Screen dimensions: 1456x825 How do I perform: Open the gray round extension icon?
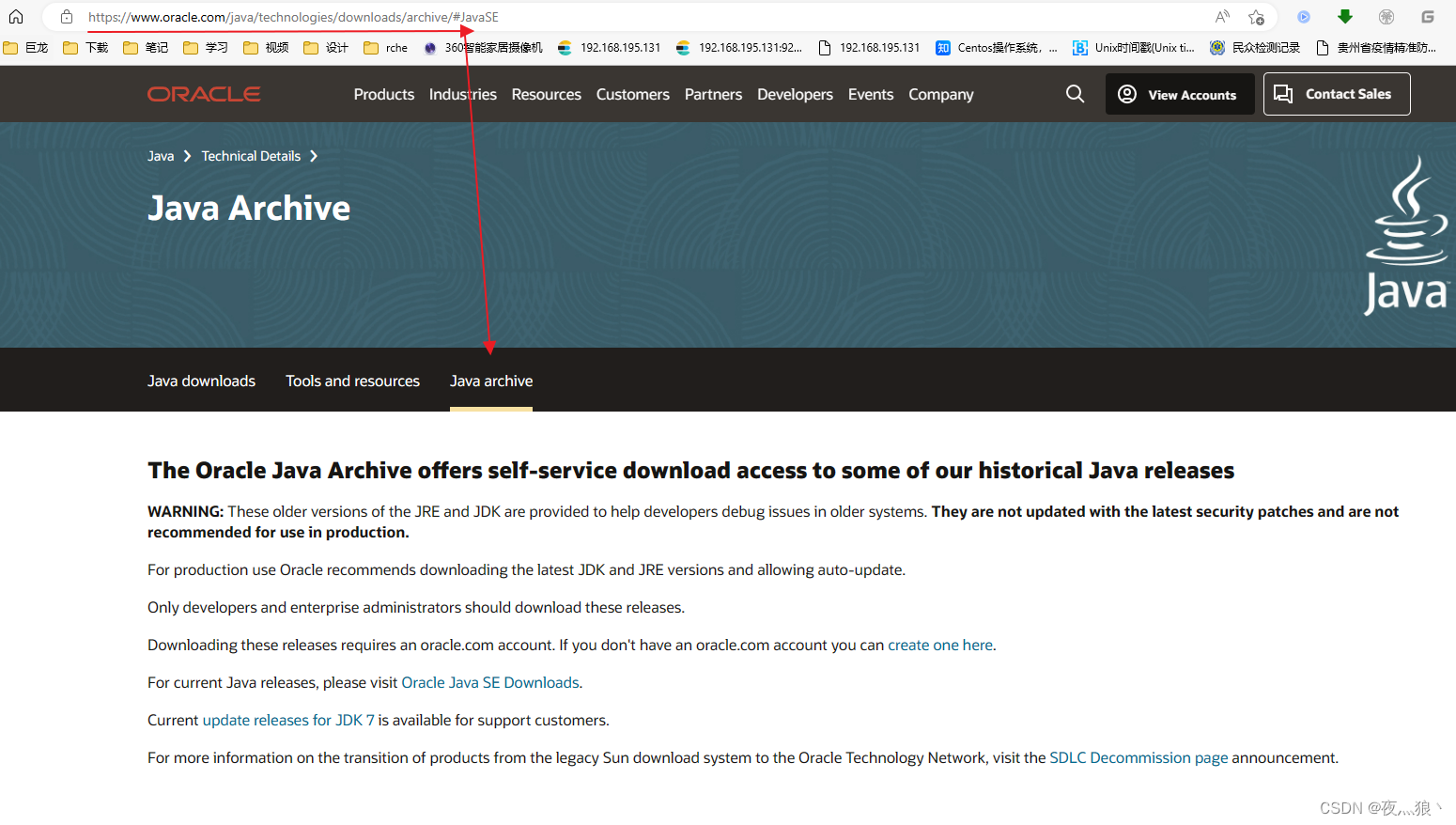(x=1386, y=17)
